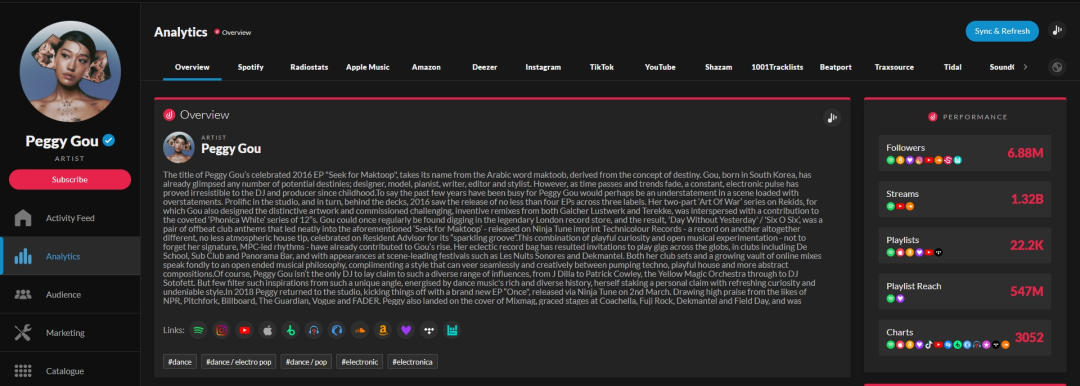Open the Instagram link icon
1080x386 pixels.
pyautogui.click(x=221, y=330)
